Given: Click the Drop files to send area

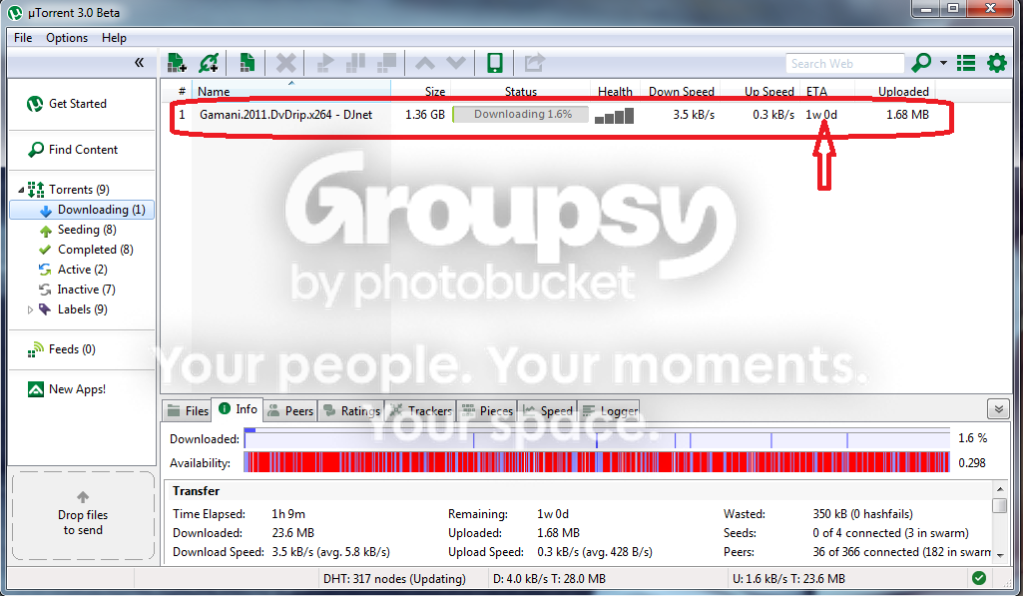Looking at the screenshot, I should [x=83, y=515].
